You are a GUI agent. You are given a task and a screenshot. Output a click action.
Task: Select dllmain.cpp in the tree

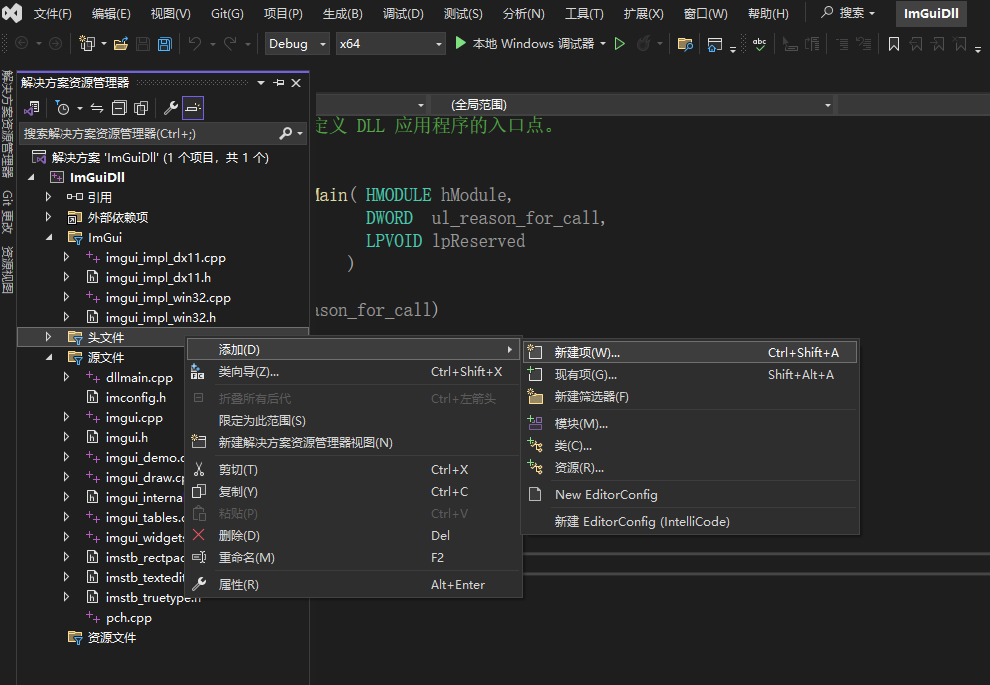coord(139,378)
